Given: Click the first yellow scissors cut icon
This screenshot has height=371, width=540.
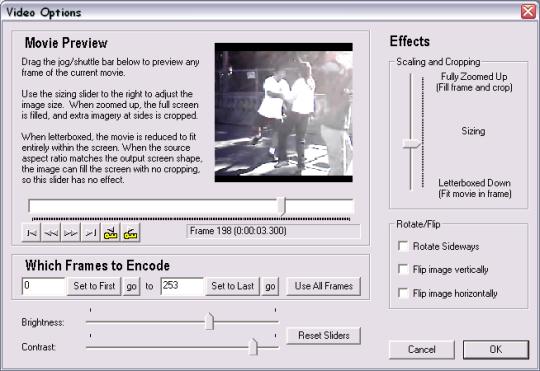Looking at the screenshot, I should [x=111, y=233].
